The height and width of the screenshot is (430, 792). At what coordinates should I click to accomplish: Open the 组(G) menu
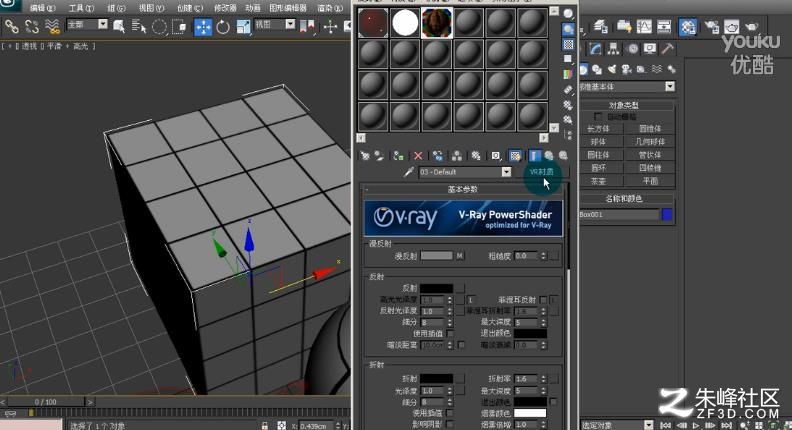[x=116, y=8]
